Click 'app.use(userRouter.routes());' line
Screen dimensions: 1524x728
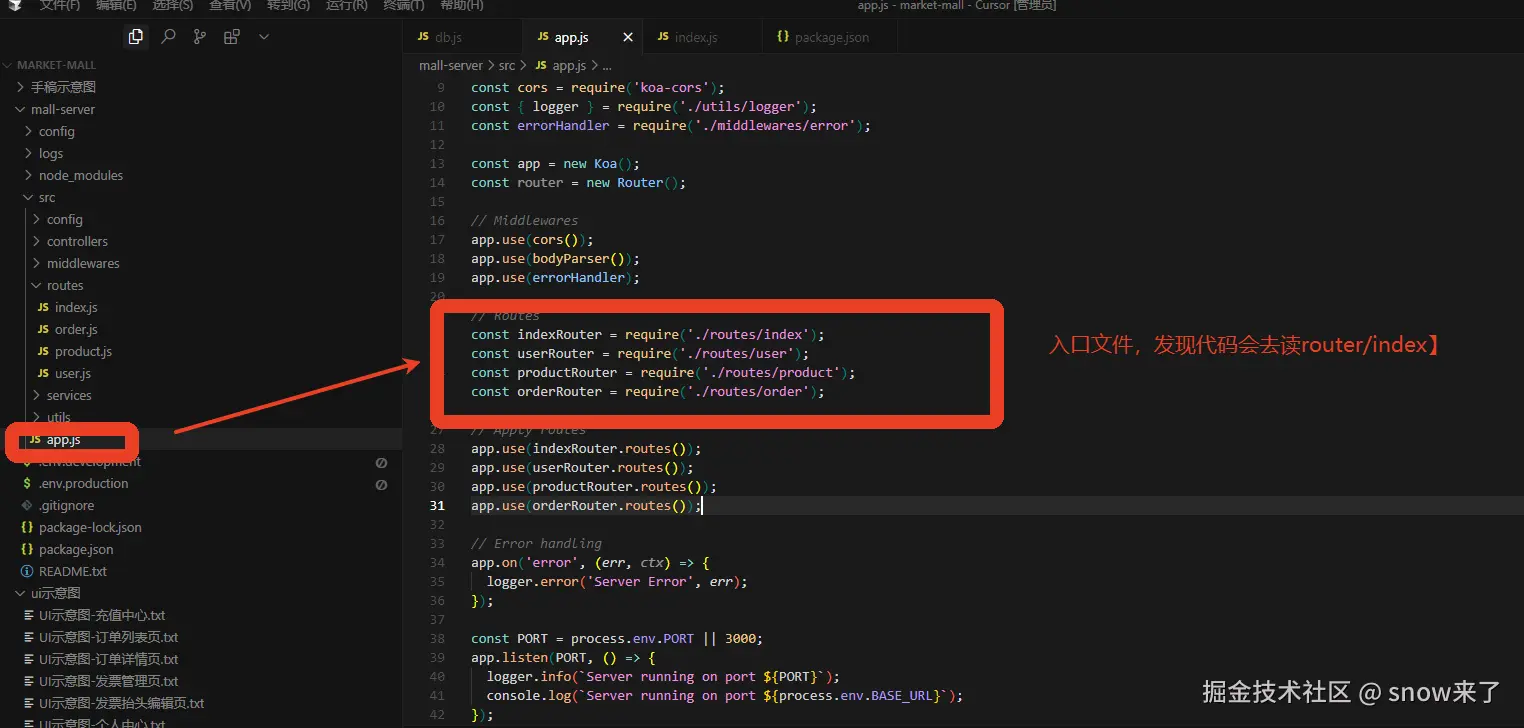click(582, 467)
